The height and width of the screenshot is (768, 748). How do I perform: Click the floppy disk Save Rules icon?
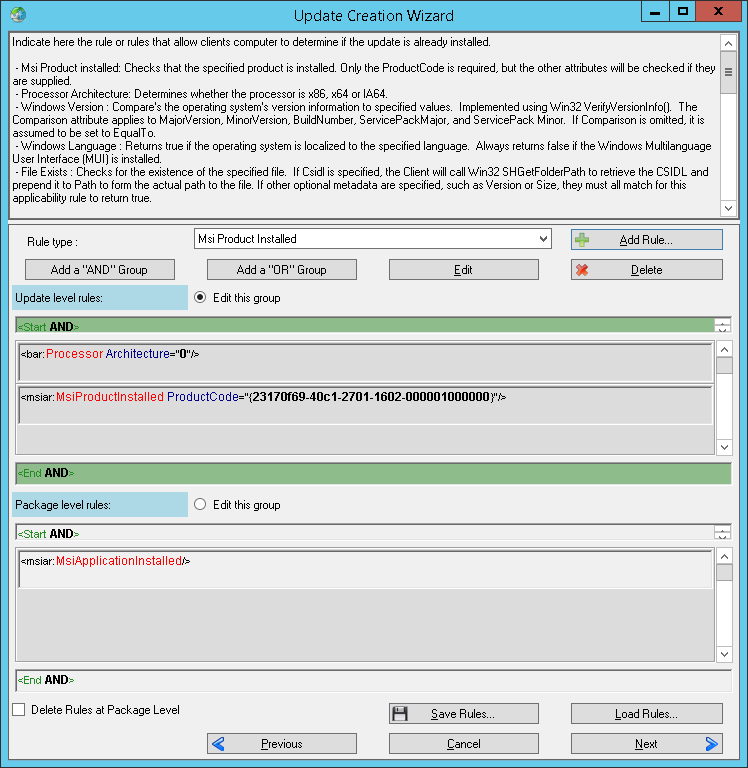point(400,714)
